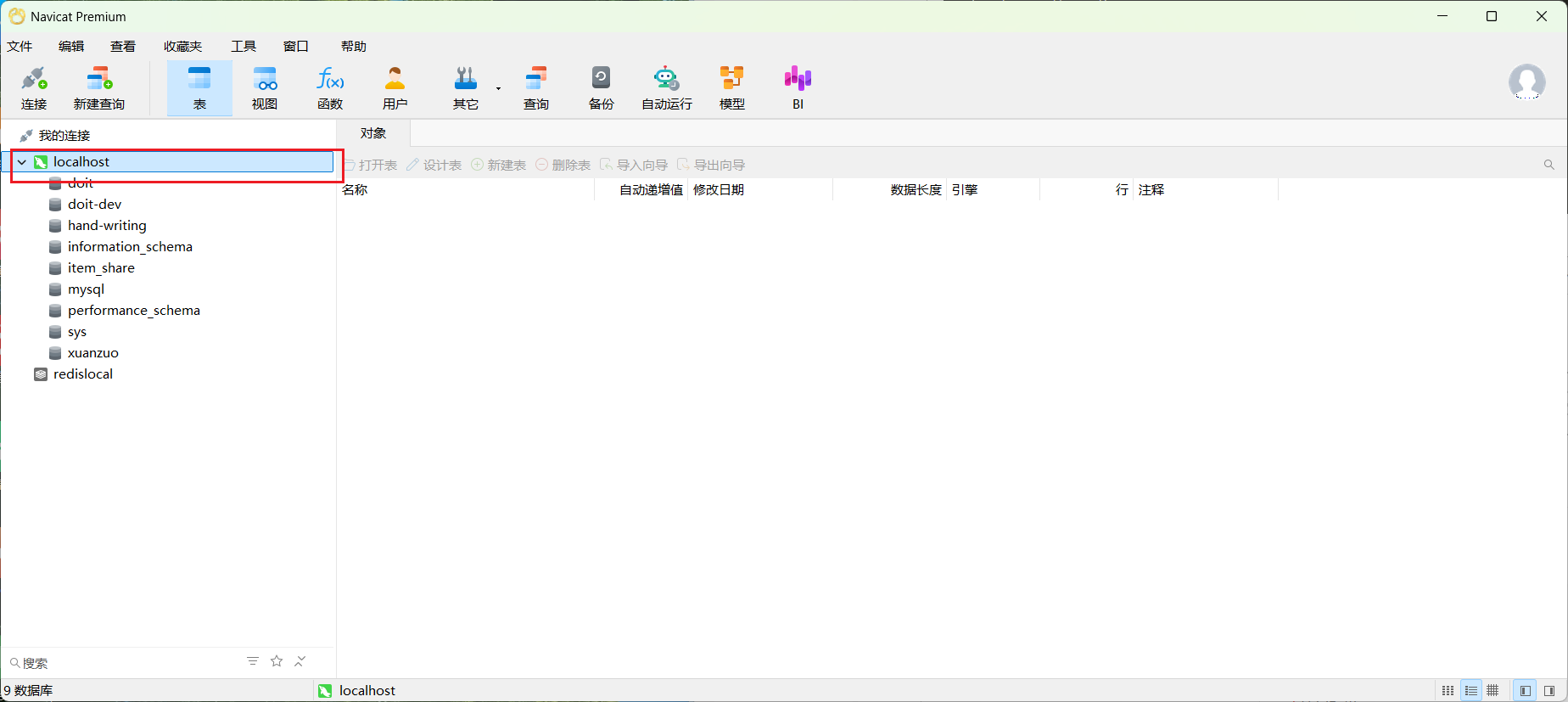
Task: Switch to grid/ER view in status bar
Action: 1493,691
